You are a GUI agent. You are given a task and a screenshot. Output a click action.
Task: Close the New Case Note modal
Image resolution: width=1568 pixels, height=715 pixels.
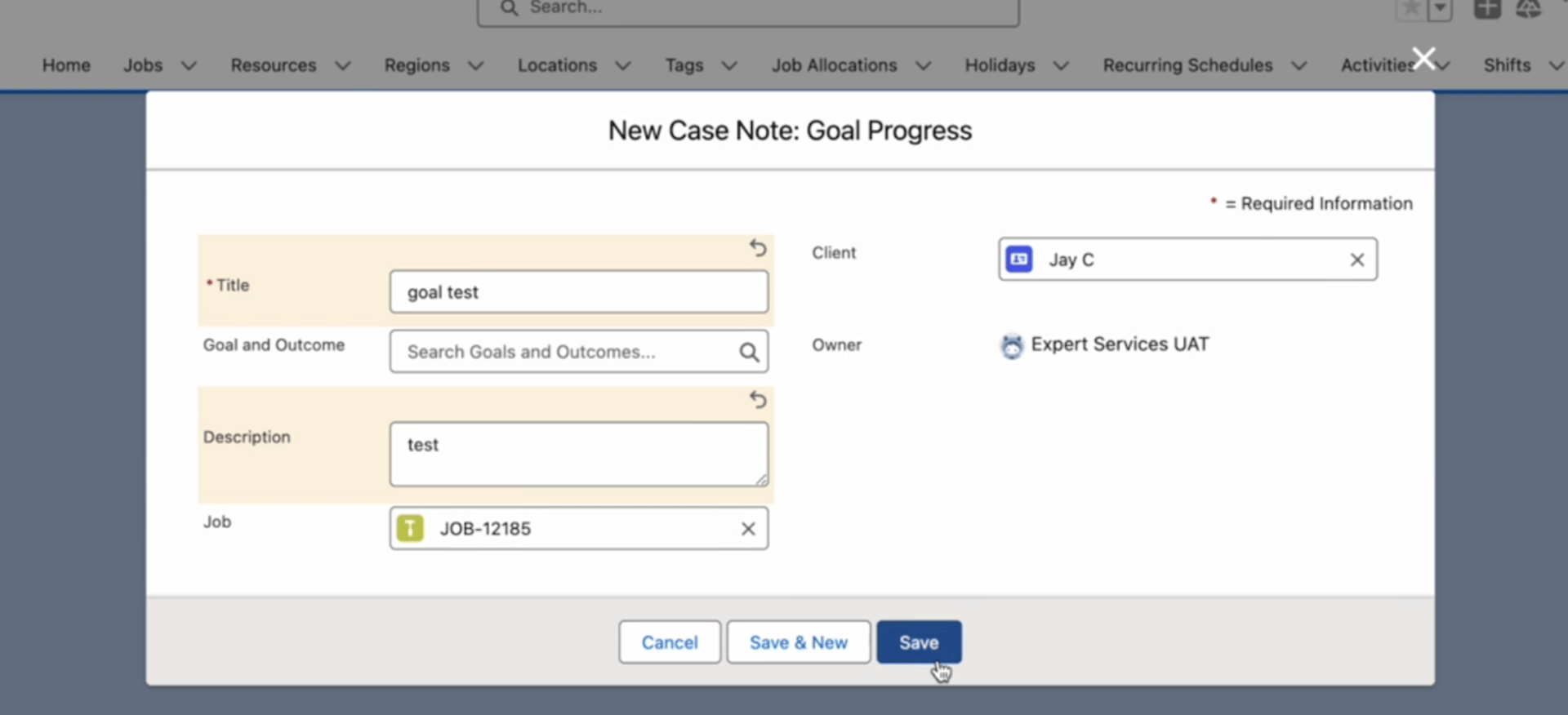1423,59
